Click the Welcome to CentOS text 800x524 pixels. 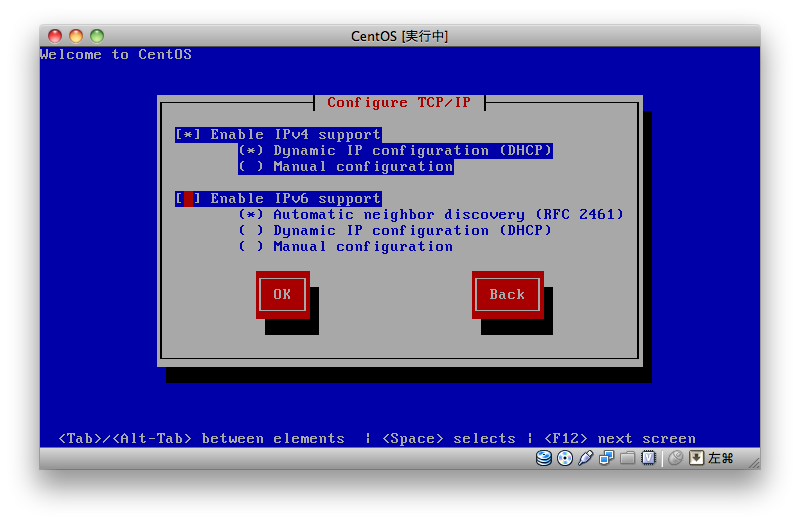[116, 55]
